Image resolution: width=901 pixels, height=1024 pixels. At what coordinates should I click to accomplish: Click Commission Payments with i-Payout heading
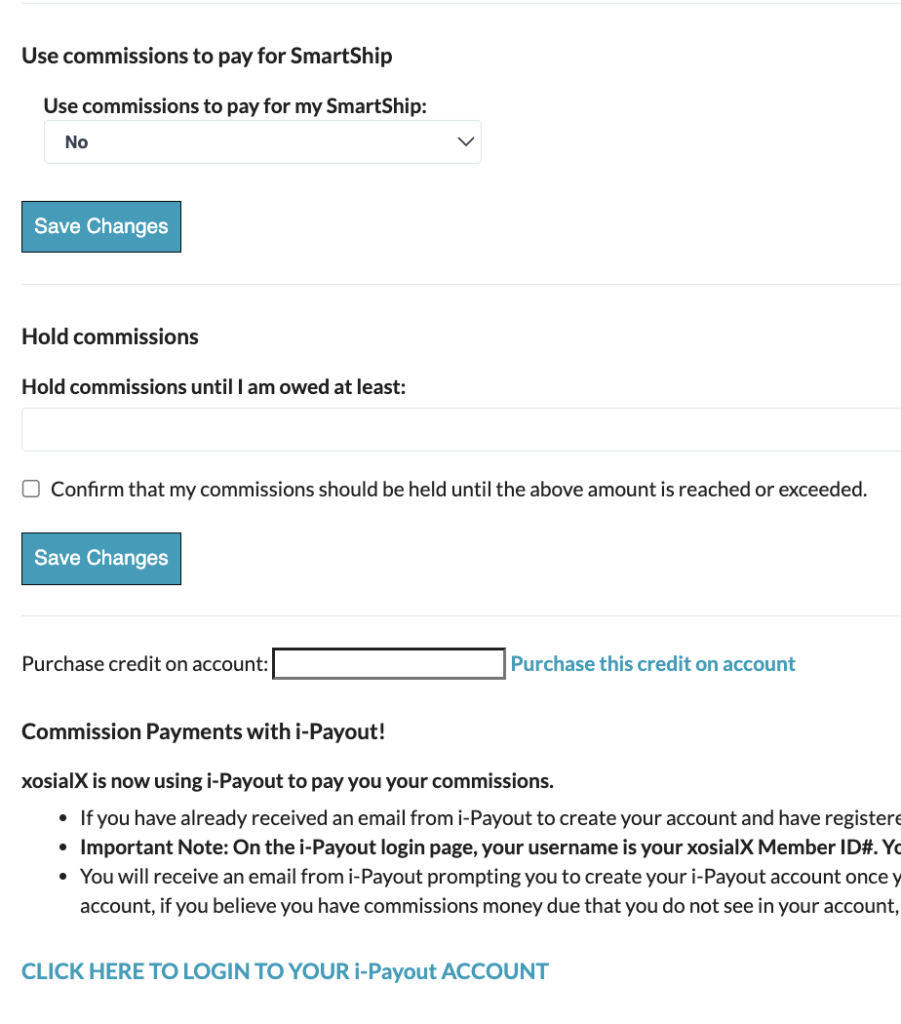[203, 731]
